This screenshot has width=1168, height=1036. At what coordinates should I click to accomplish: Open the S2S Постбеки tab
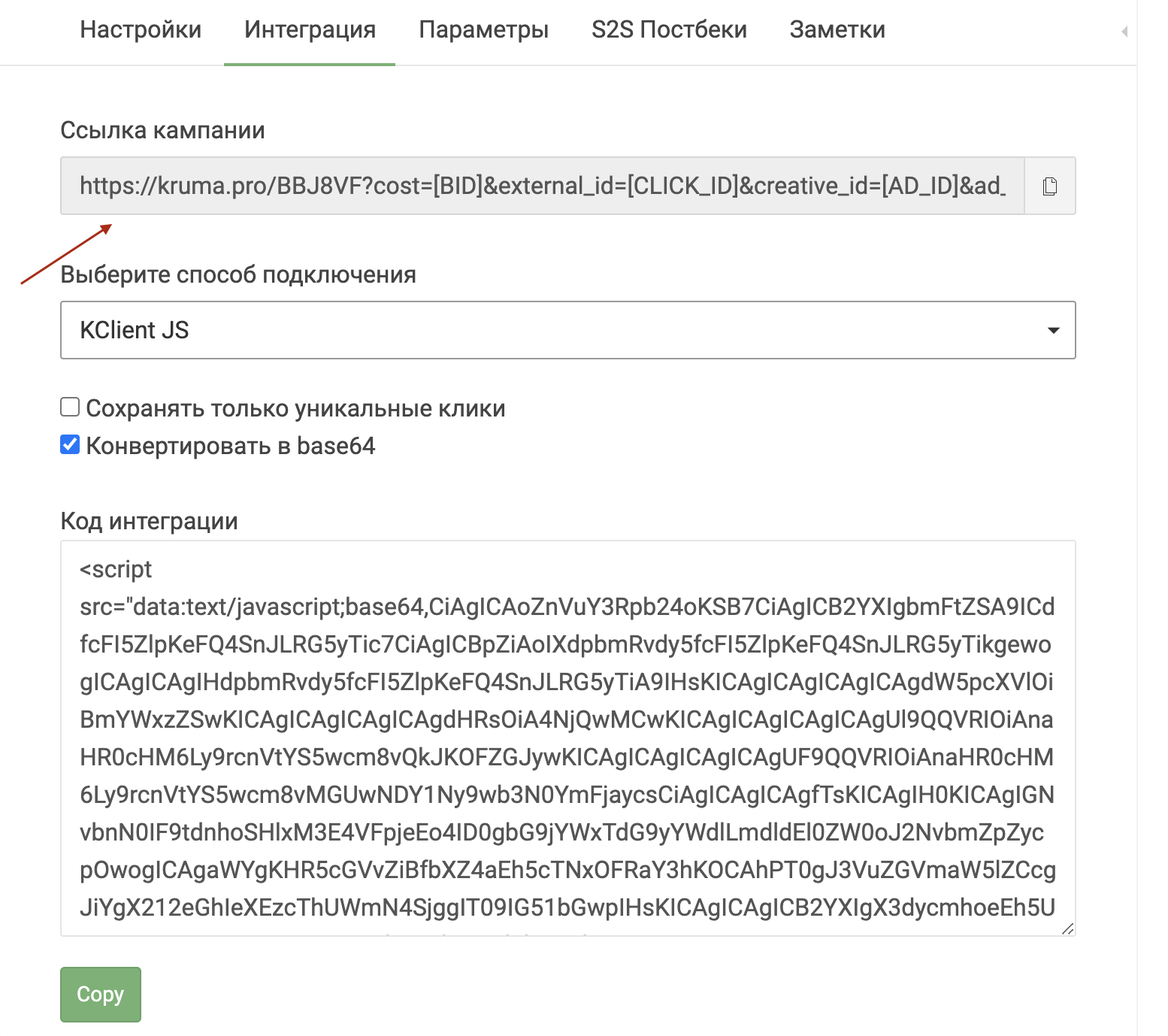tap(669, 29)
